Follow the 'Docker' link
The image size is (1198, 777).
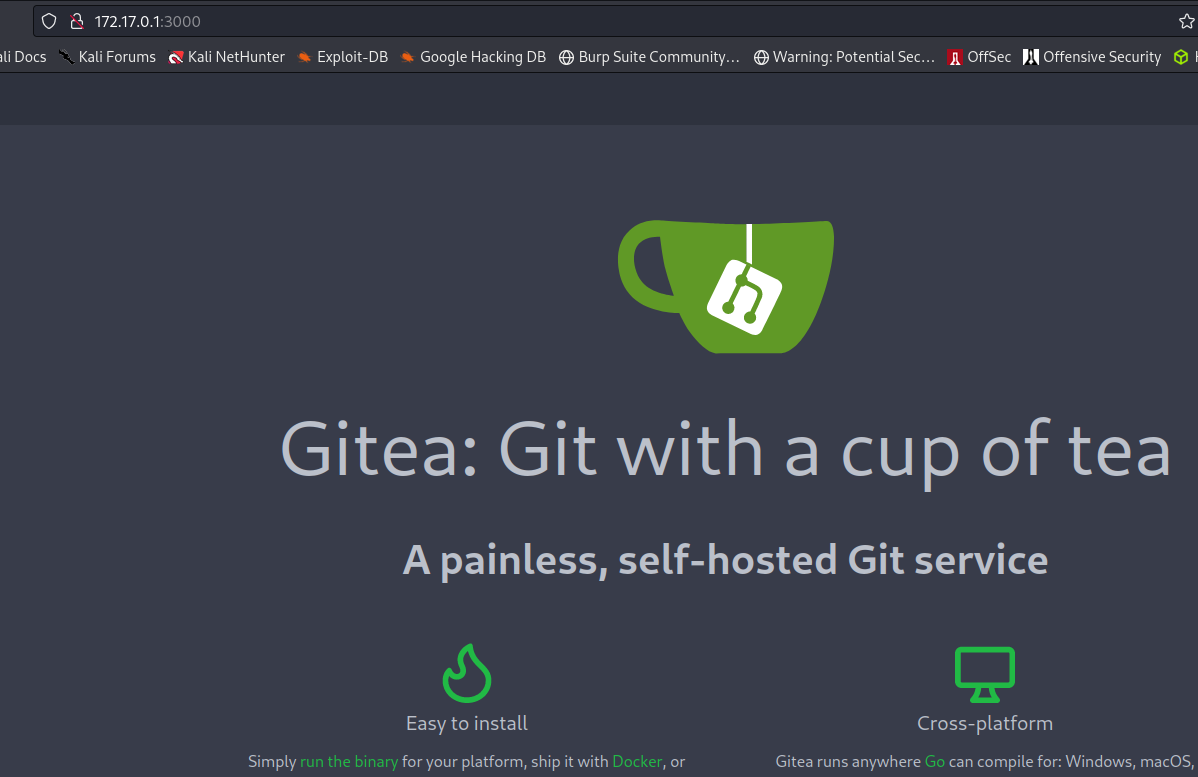pos(637,762)
